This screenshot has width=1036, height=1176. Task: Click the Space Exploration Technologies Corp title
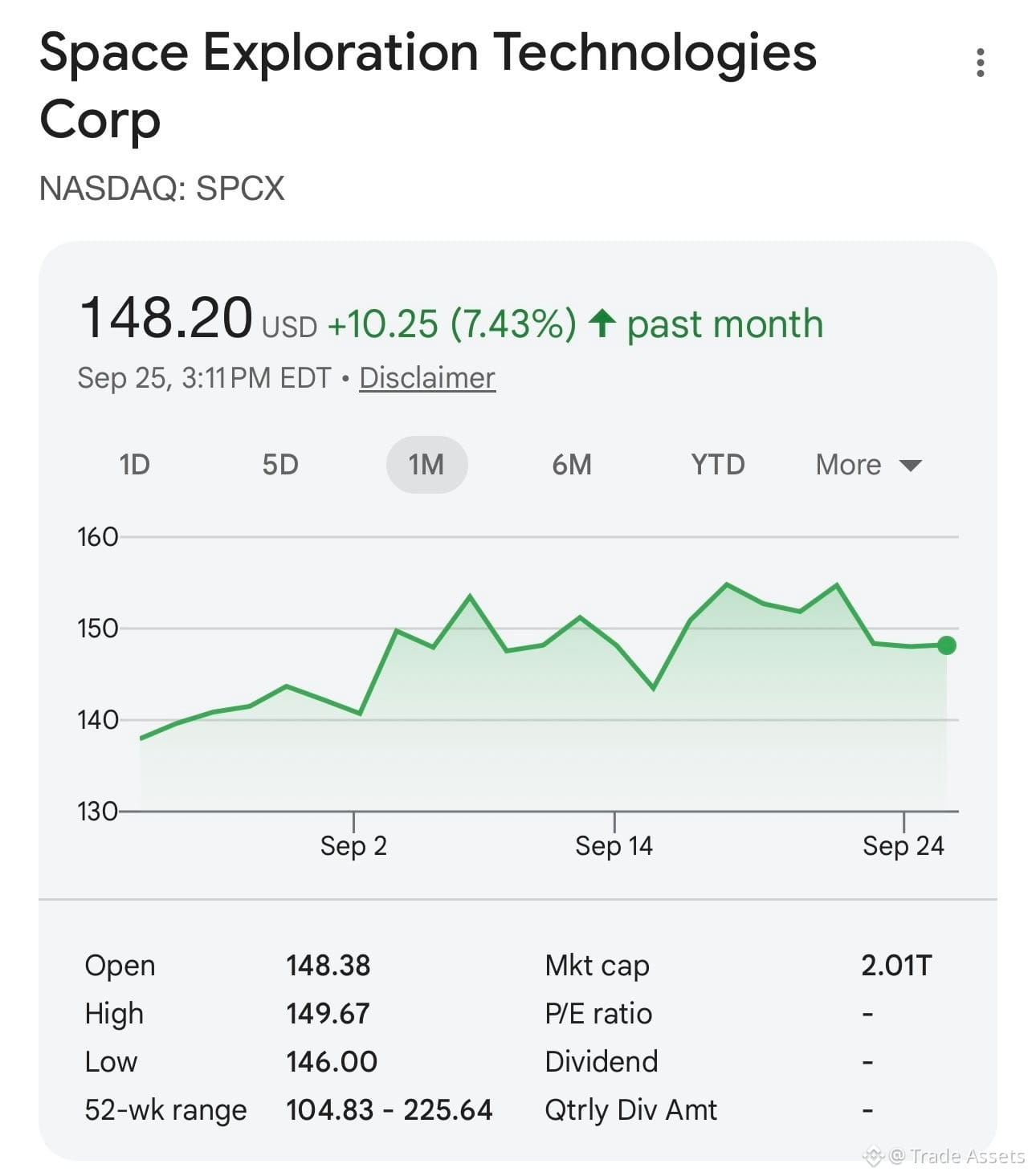[x=428, y=86]
